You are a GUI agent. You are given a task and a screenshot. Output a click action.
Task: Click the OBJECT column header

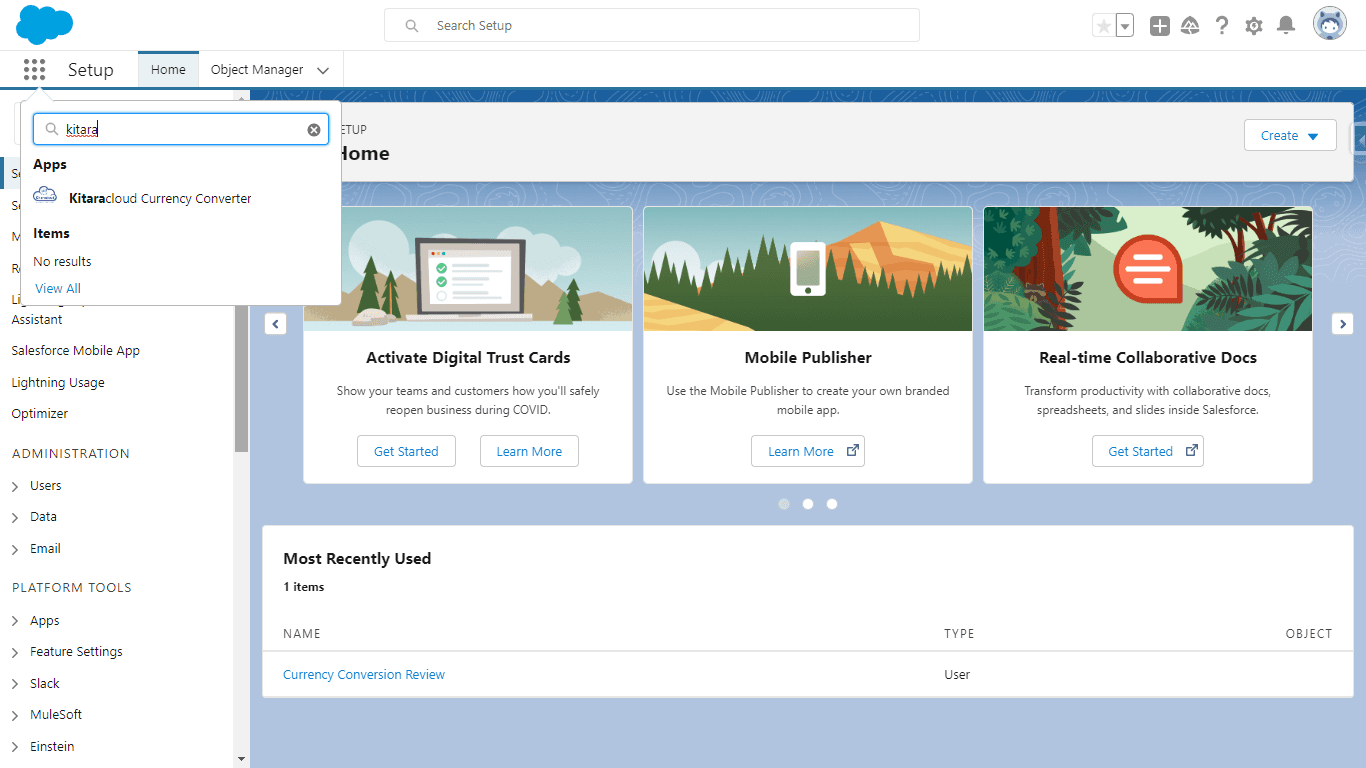[1309, 634]
